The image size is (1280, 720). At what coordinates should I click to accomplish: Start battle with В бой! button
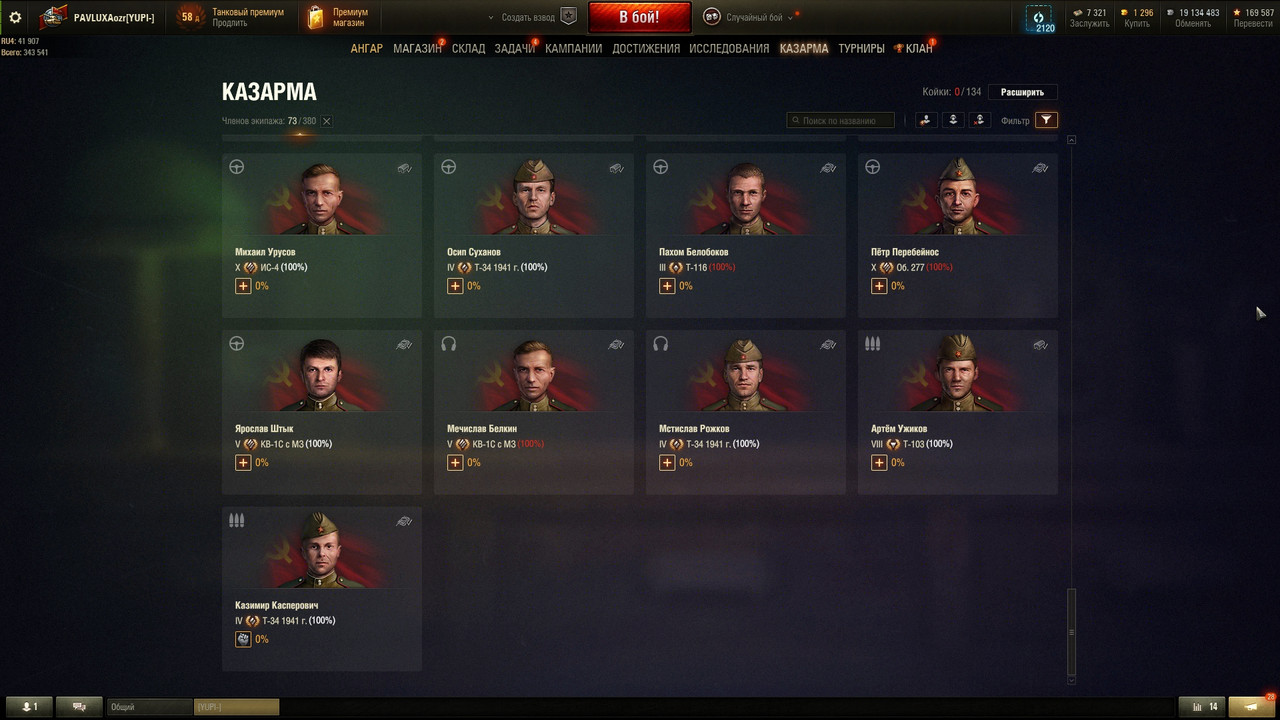pyautogui.click(x=639, y=17)
